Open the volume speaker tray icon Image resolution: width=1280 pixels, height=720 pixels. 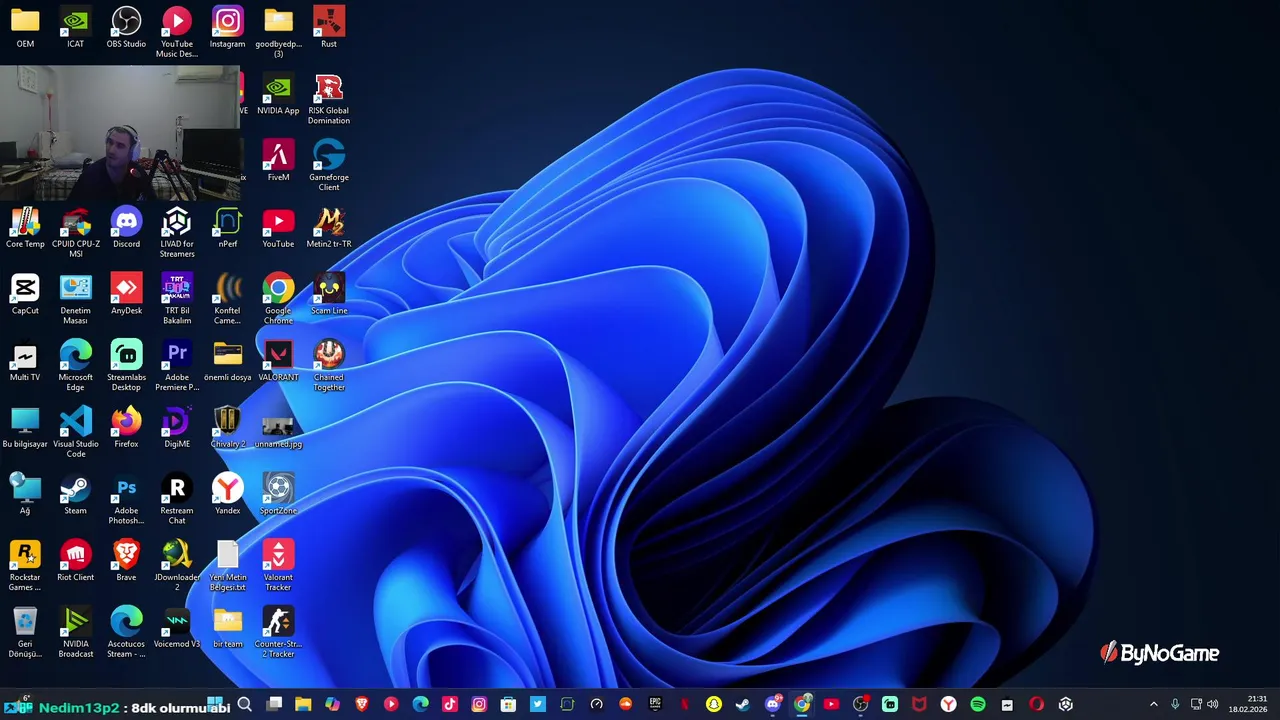[1213, 704]
